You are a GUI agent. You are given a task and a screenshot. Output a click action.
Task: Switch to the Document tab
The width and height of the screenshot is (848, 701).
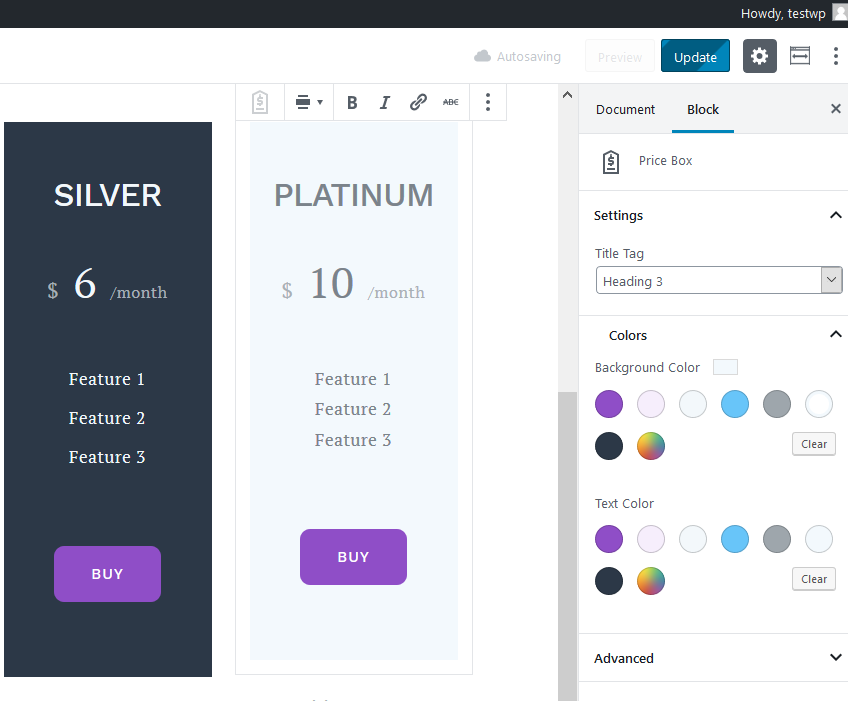[x=625, y=110]
